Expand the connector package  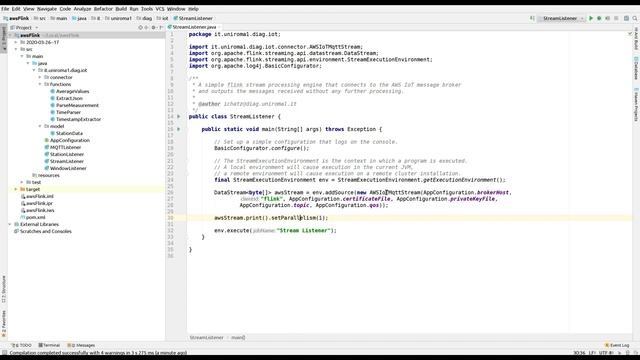pos(40,77)
